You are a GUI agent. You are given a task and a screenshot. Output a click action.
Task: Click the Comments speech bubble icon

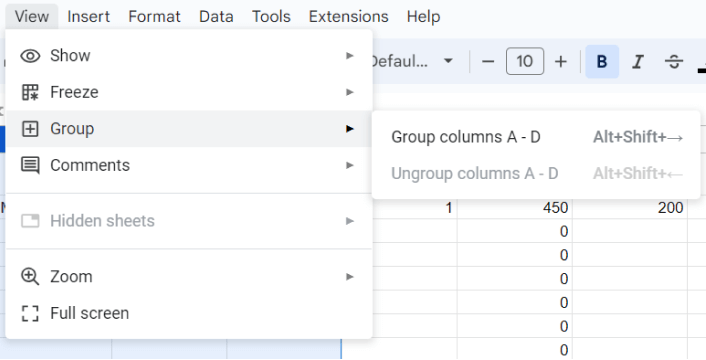point(30,166)
